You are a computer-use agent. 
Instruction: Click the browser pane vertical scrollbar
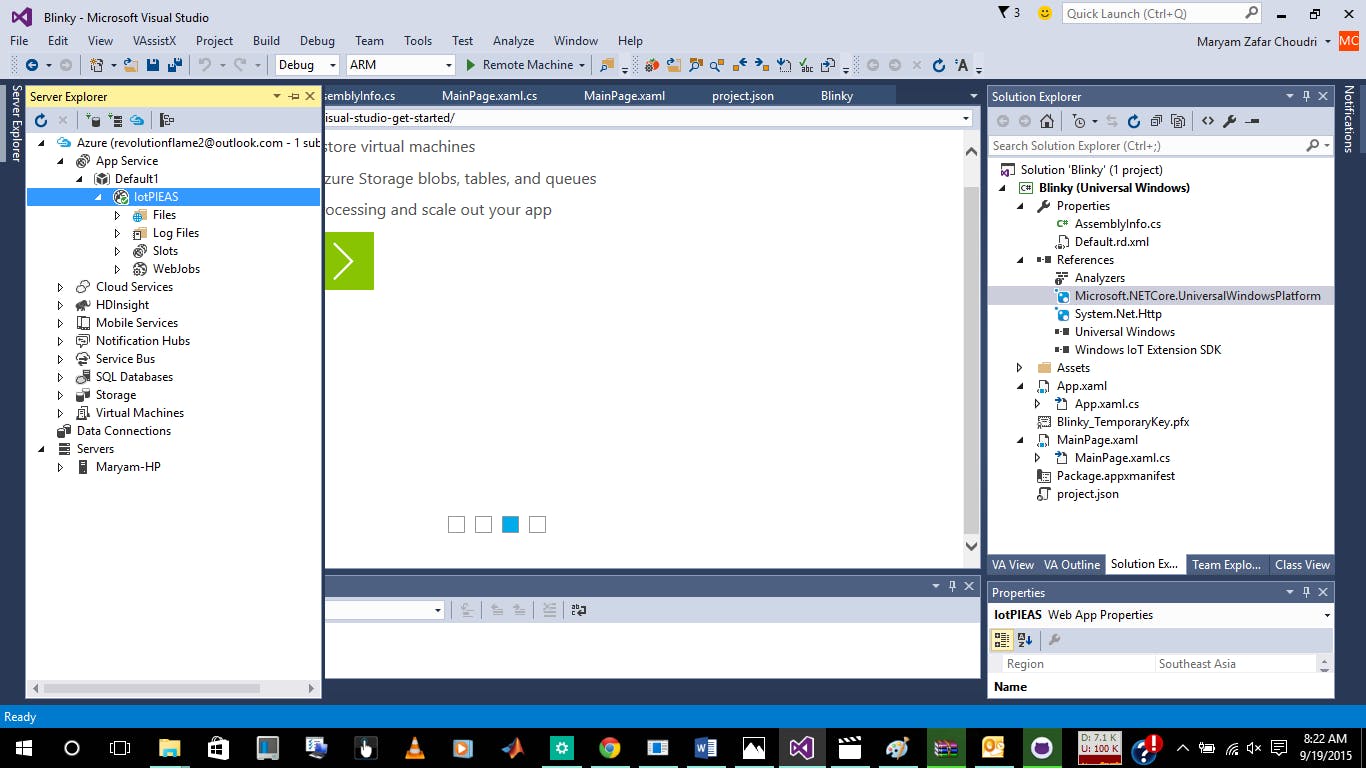(x=971, y=360)
